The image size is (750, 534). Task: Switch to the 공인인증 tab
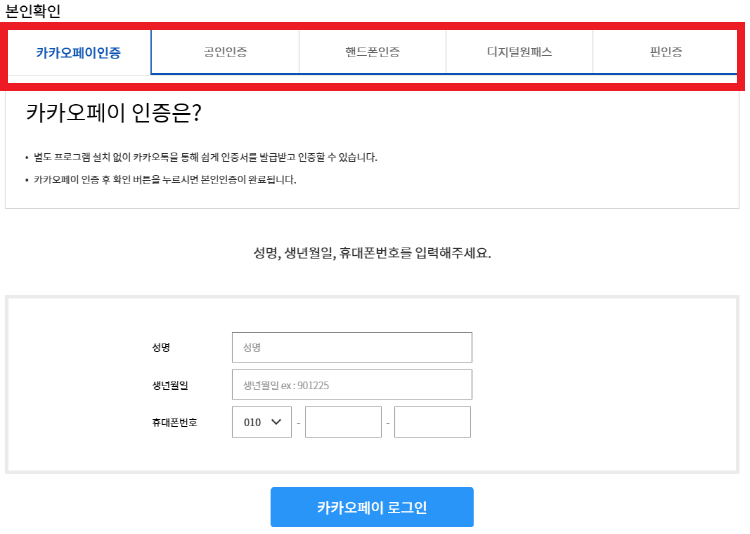click(225, 52)
